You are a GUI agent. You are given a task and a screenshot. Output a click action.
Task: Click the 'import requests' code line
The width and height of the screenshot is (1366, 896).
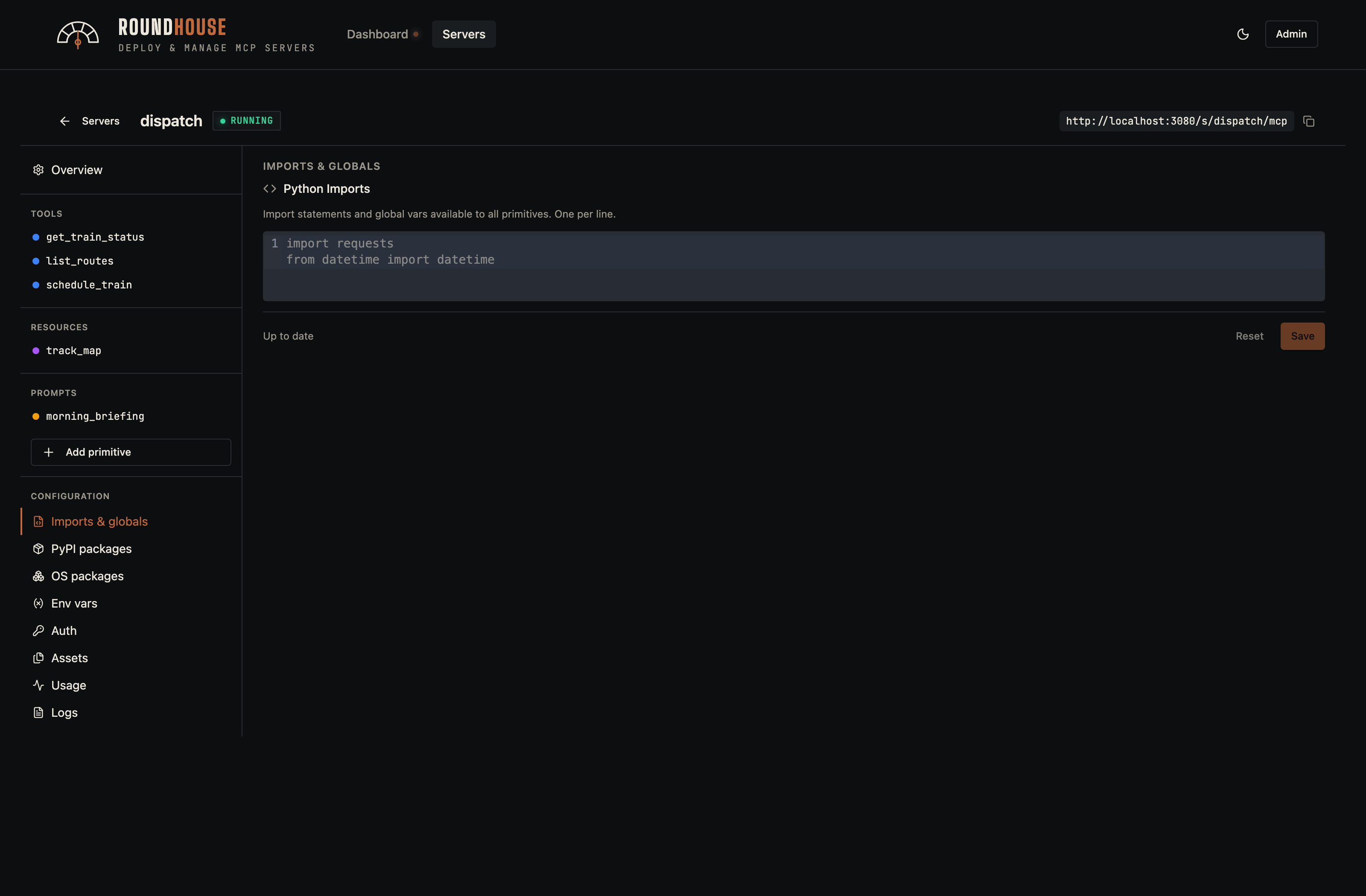coord(340,243)
